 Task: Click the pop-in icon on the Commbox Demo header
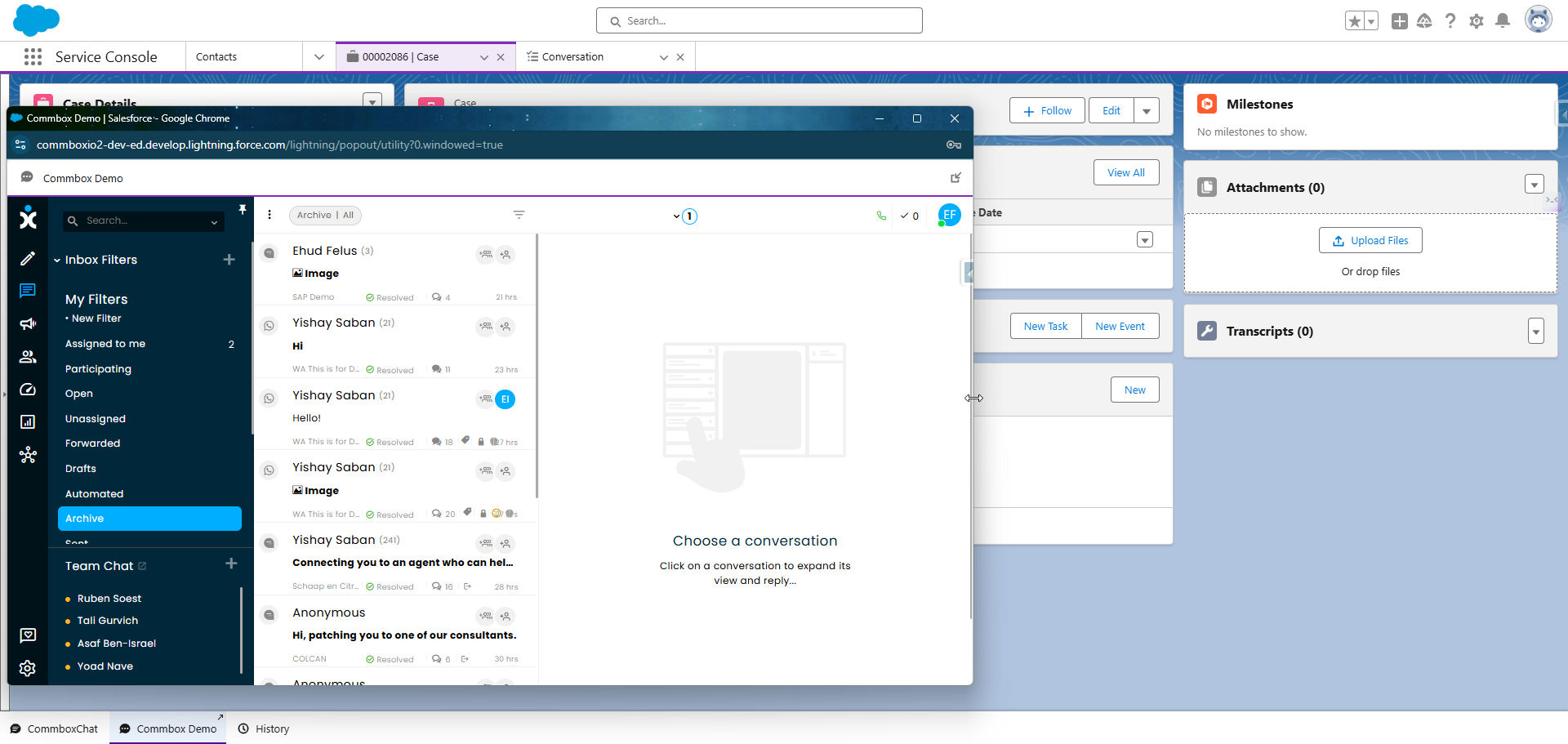tap(955, 178)
